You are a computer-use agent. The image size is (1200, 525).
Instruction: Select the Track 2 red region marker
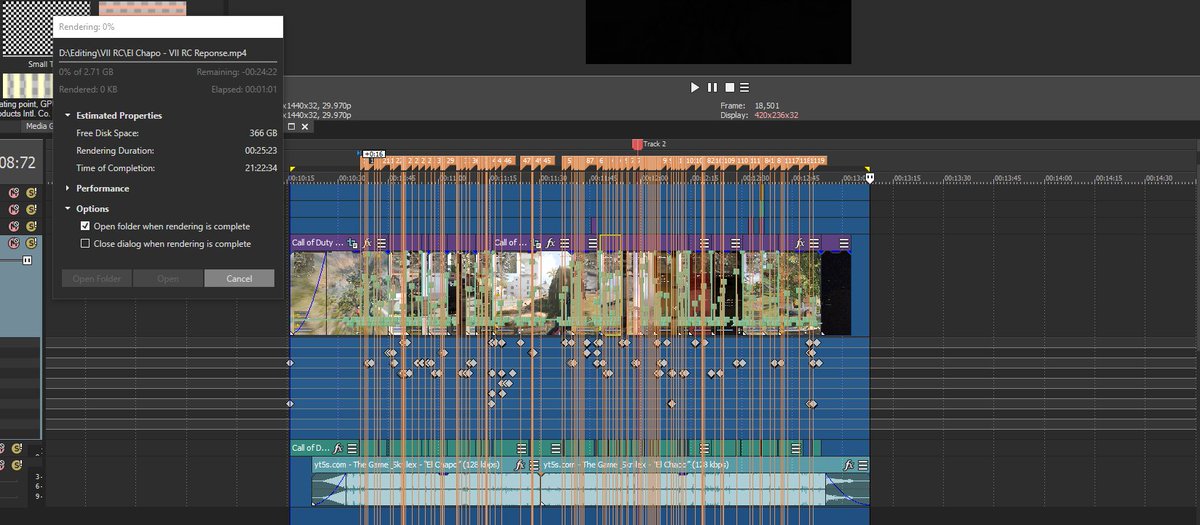636,145
